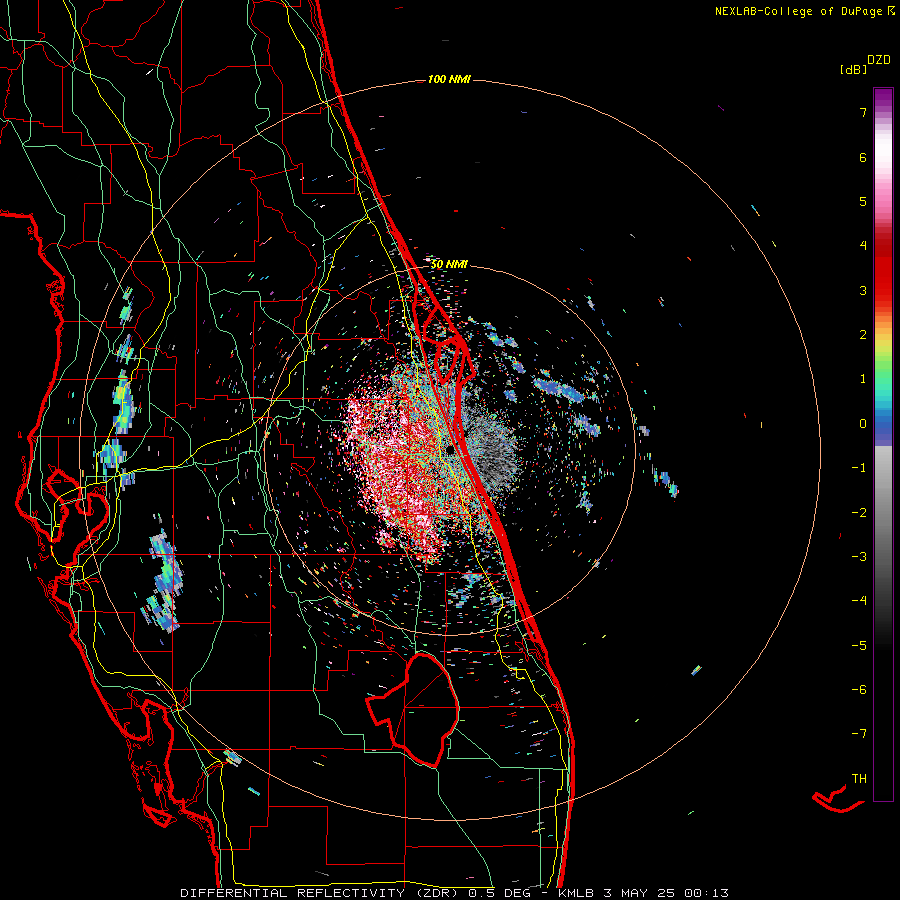Click the Differential Reflectivity (ZDR) caption text
The width and height of the screenshot is (900, 900).
[x=320, y=893]
